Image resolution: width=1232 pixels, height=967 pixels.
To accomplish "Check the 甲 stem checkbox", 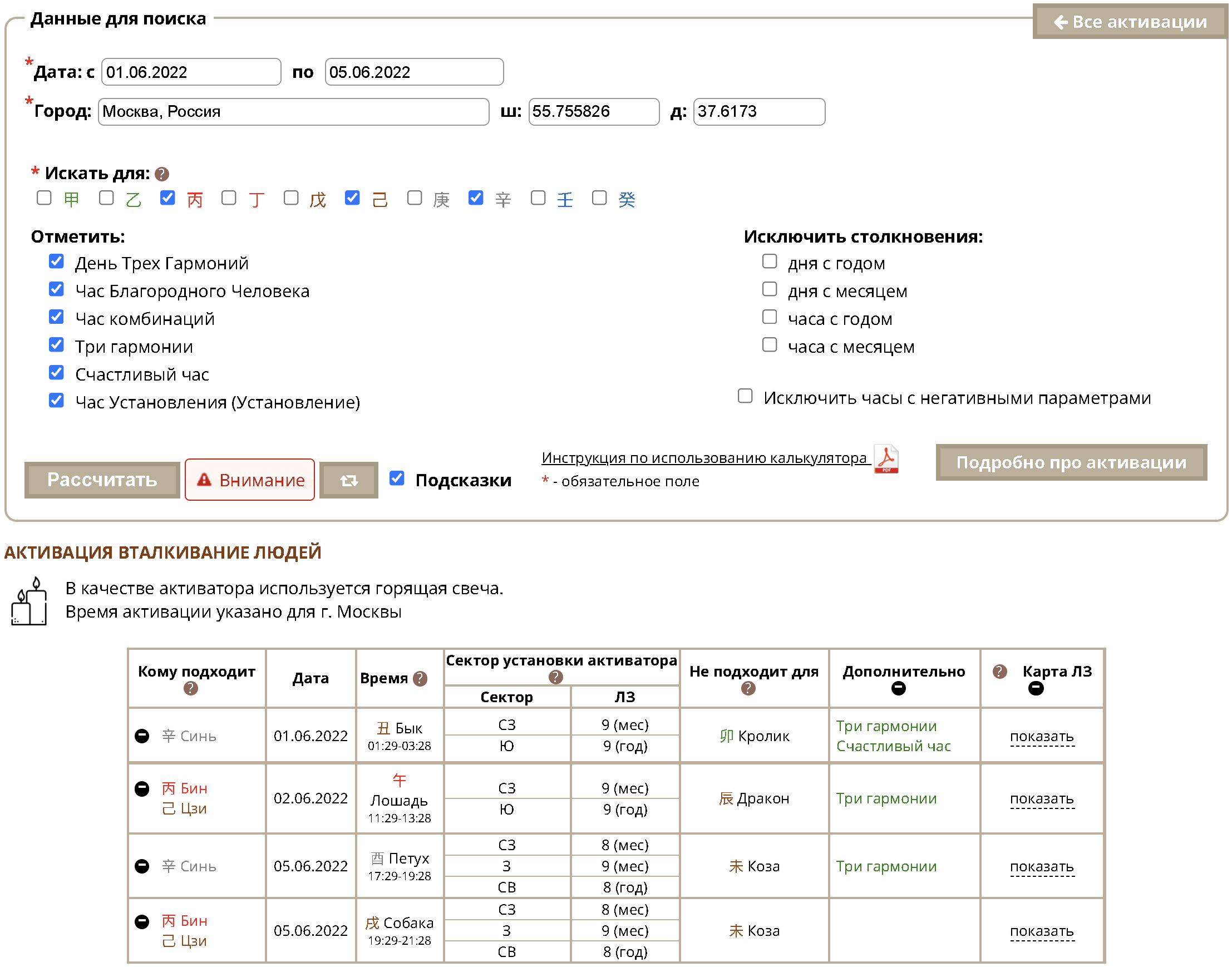I will tap(44, 198).
